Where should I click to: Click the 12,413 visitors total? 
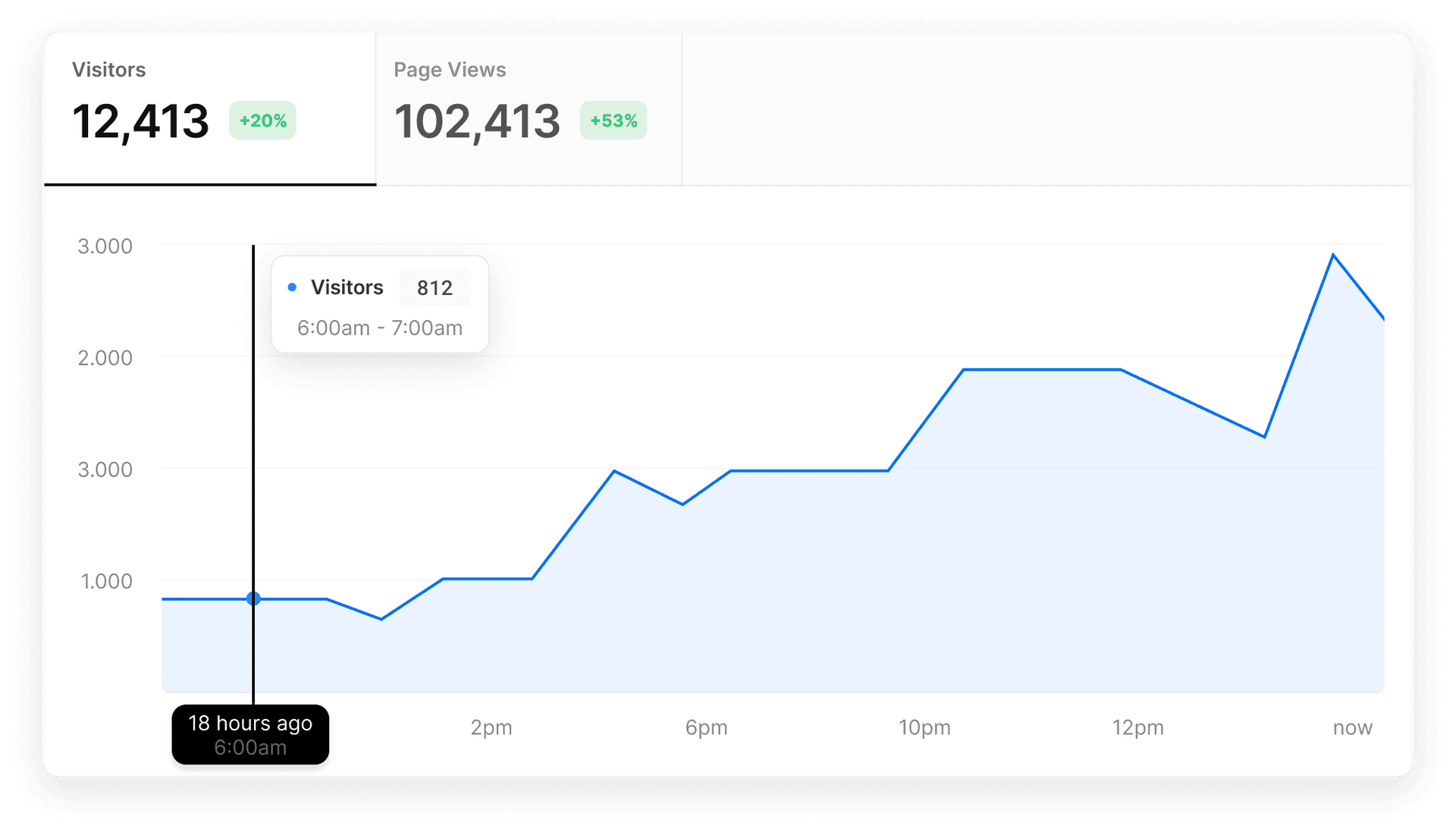140,121
